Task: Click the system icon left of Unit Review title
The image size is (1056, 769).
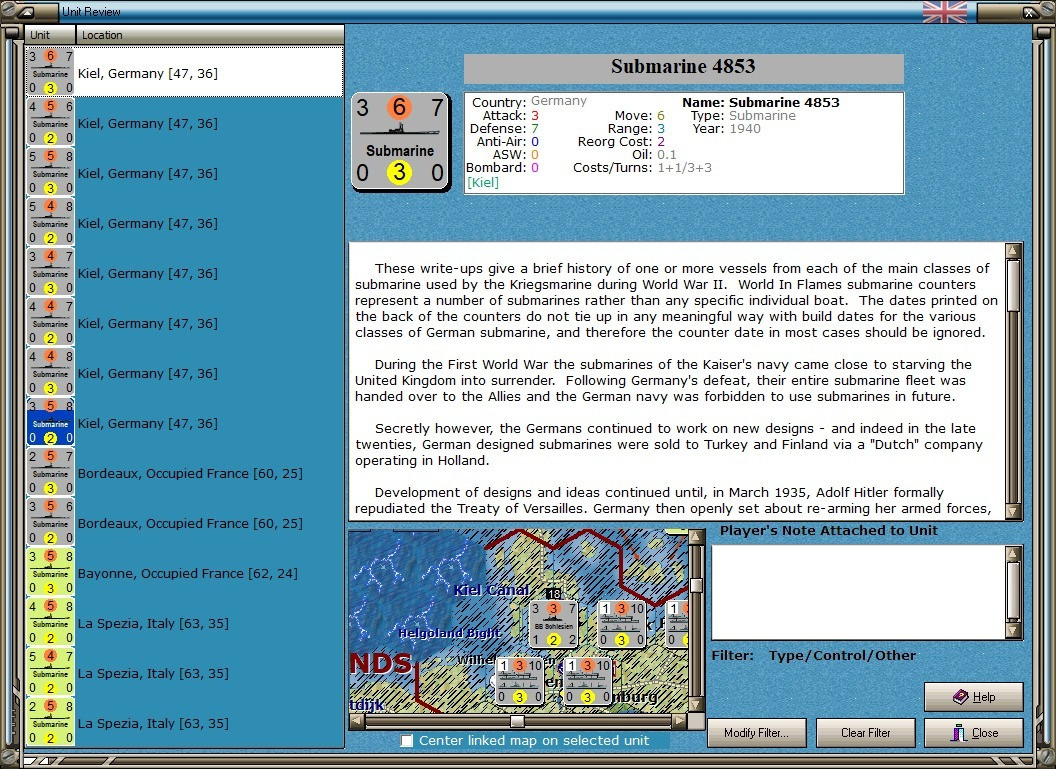Action: coord(27,11)
